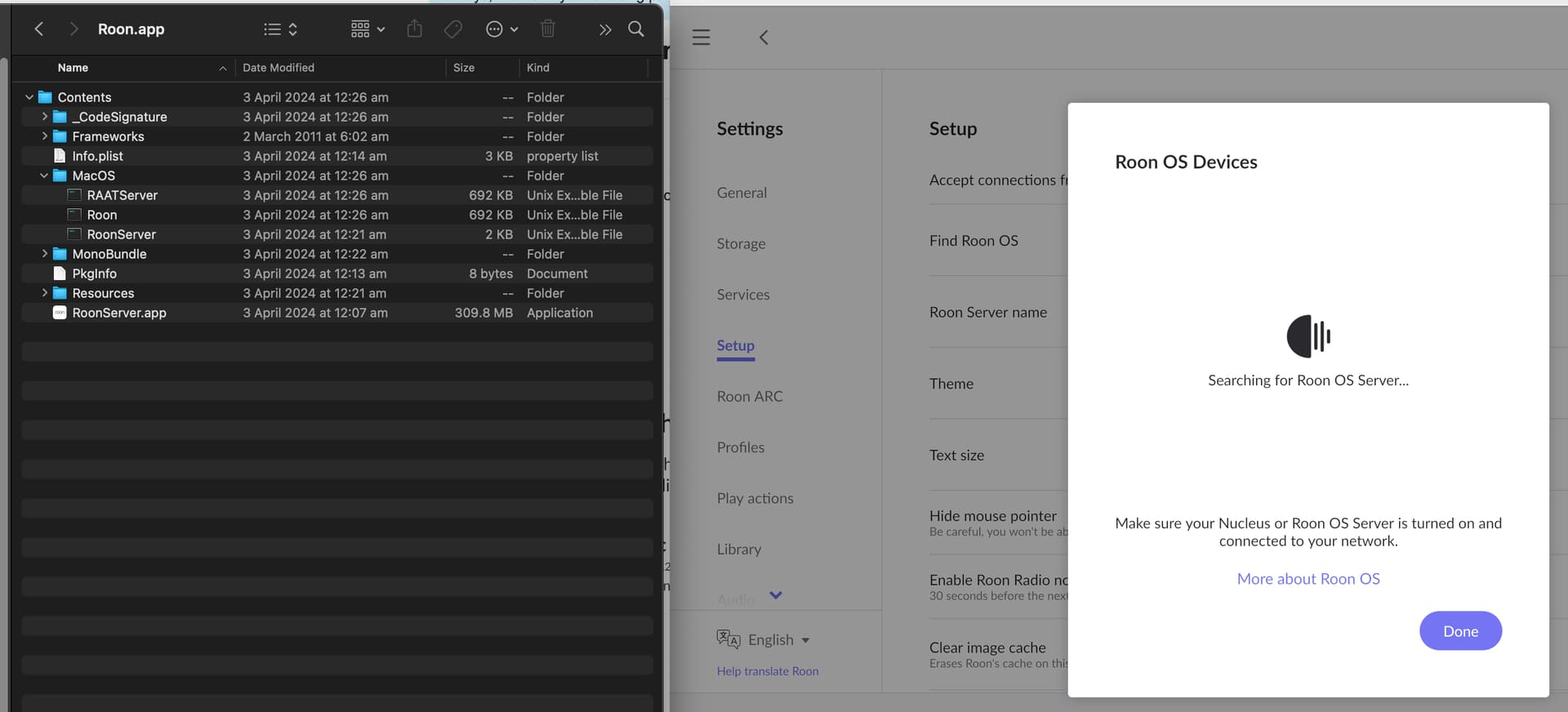Open Play actions settings tab
Image resolution: width=1568 pixels, height=712 pixels.
(x=755, y=498)
